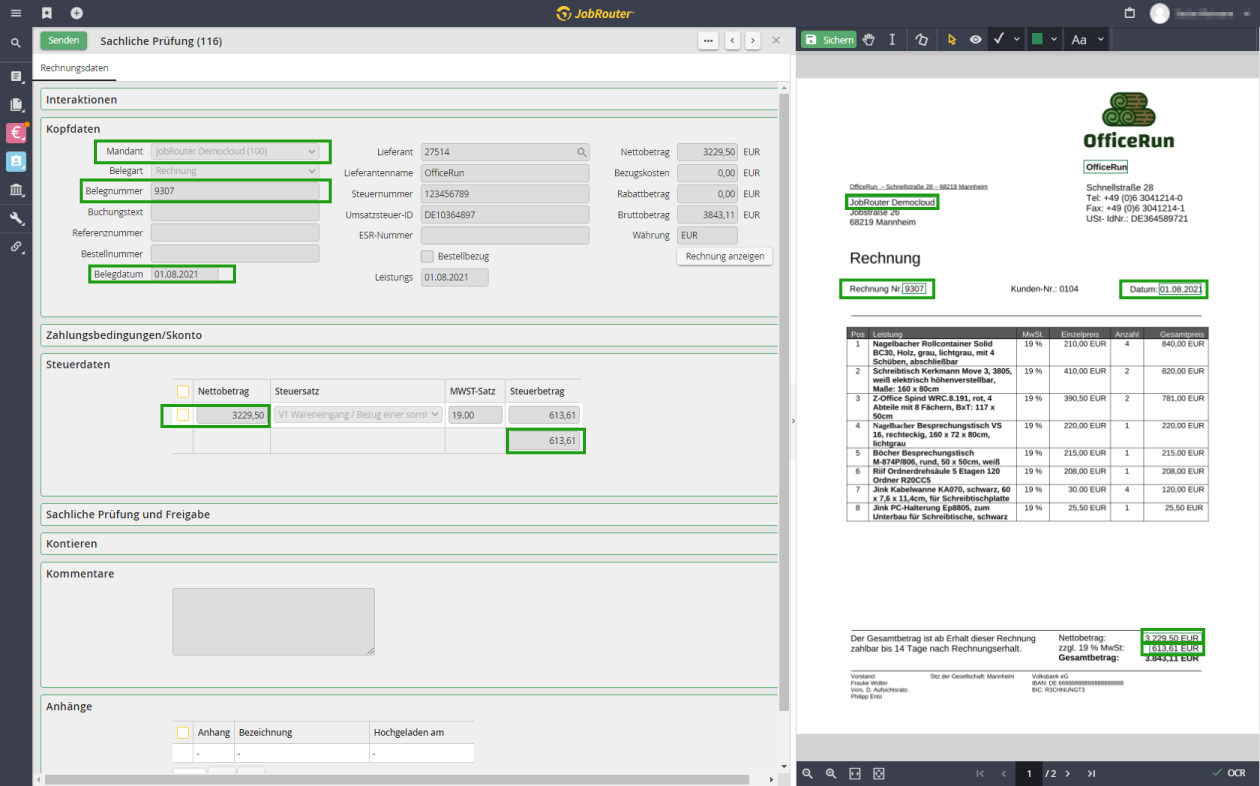
Task: Go to previous page in viewer
Action: point(1003,773)
